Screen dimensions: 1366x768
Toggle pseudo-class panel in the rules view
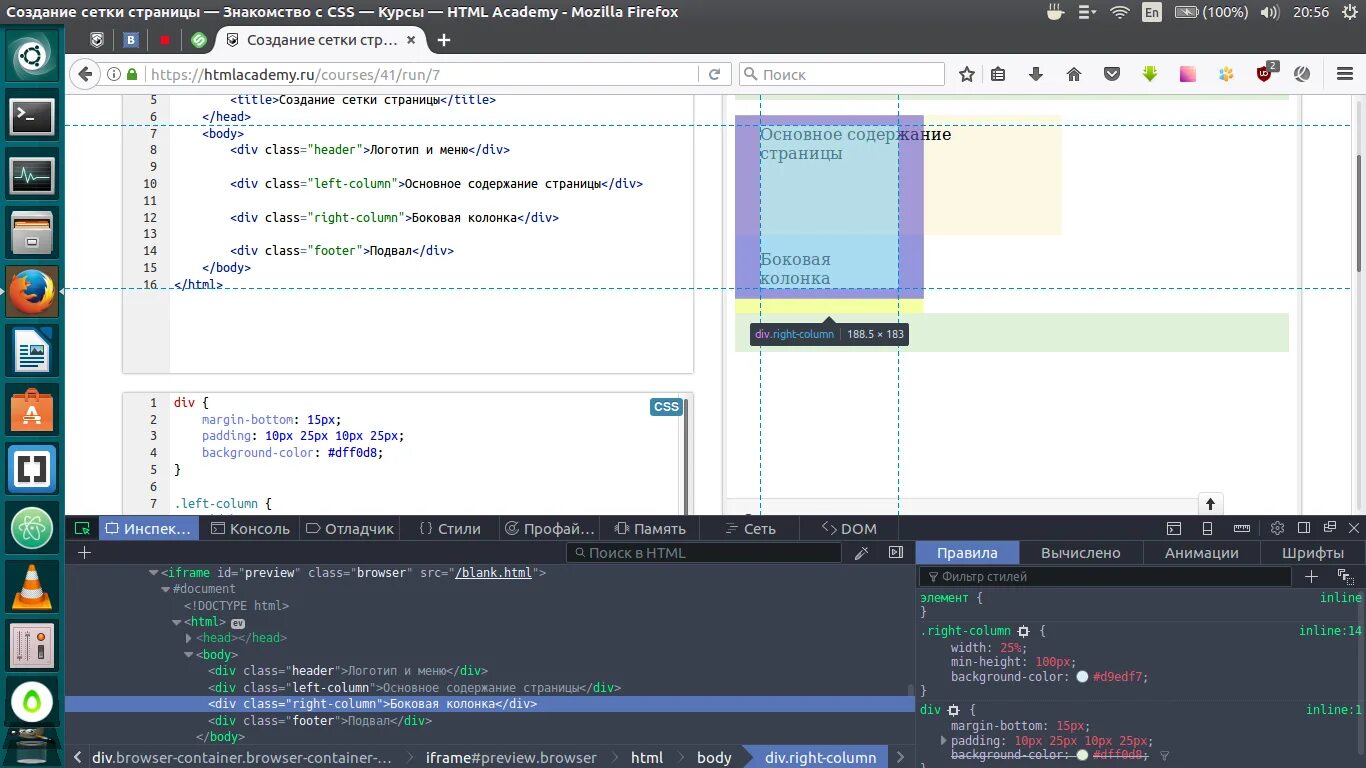coord(1345,577)
